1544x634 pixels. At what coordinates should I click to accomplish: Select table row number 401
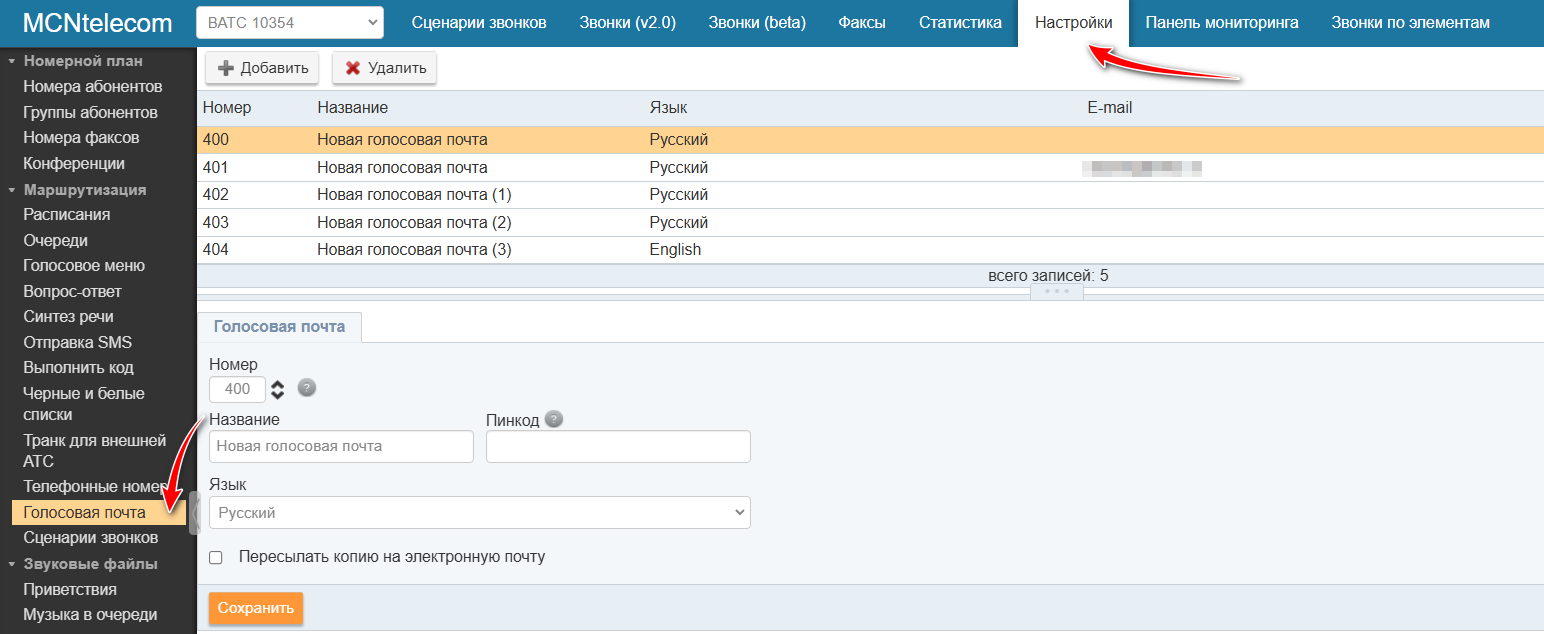(x=870, y=167)
